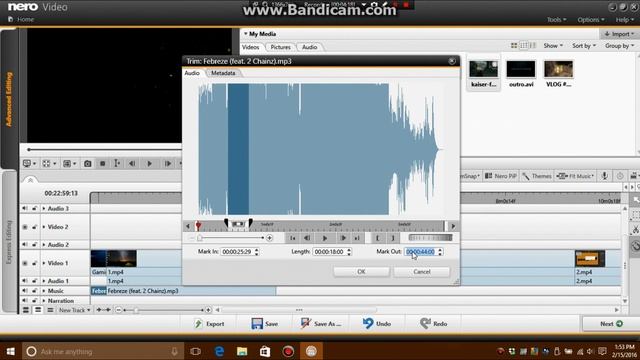Click the Export button
This screenshot has width=640, height=360.
209,324
